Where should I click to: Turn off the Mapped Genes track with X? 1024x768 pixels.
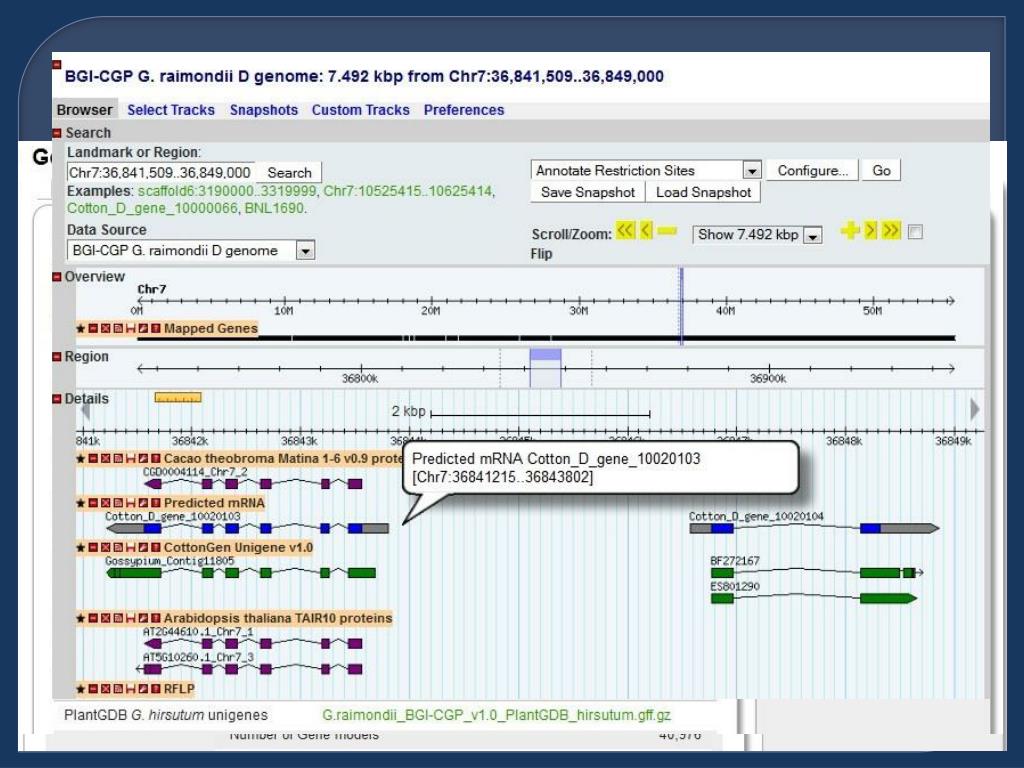pyautogui.click(x=105, y=328)
